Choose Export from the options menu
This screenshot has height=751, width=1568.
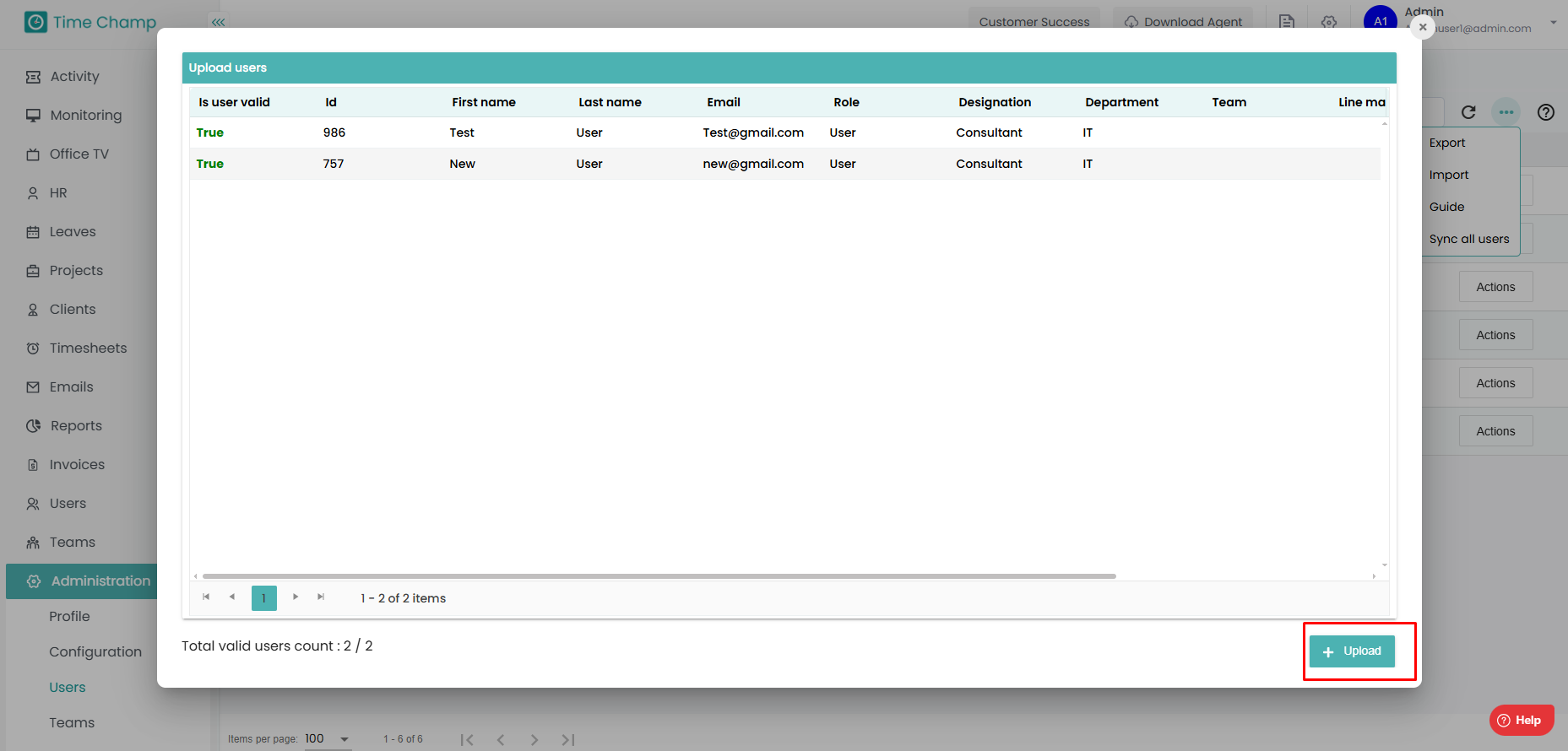[x=1446, y=143]
